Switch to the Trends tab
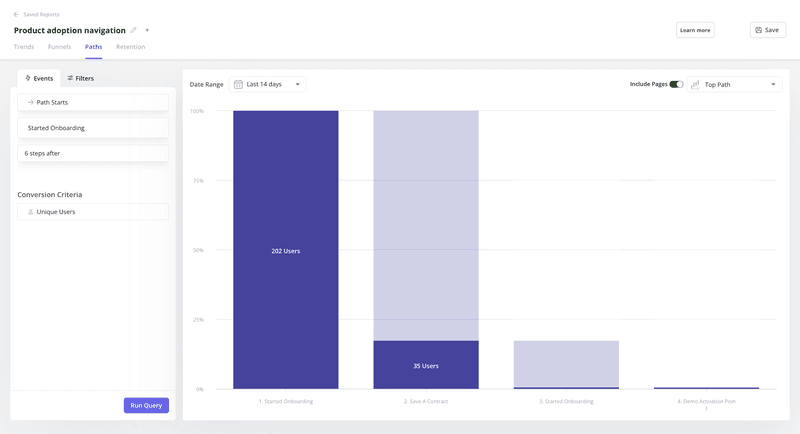The image size is (800, 434). pyautogui.click(x=23, y=47)
